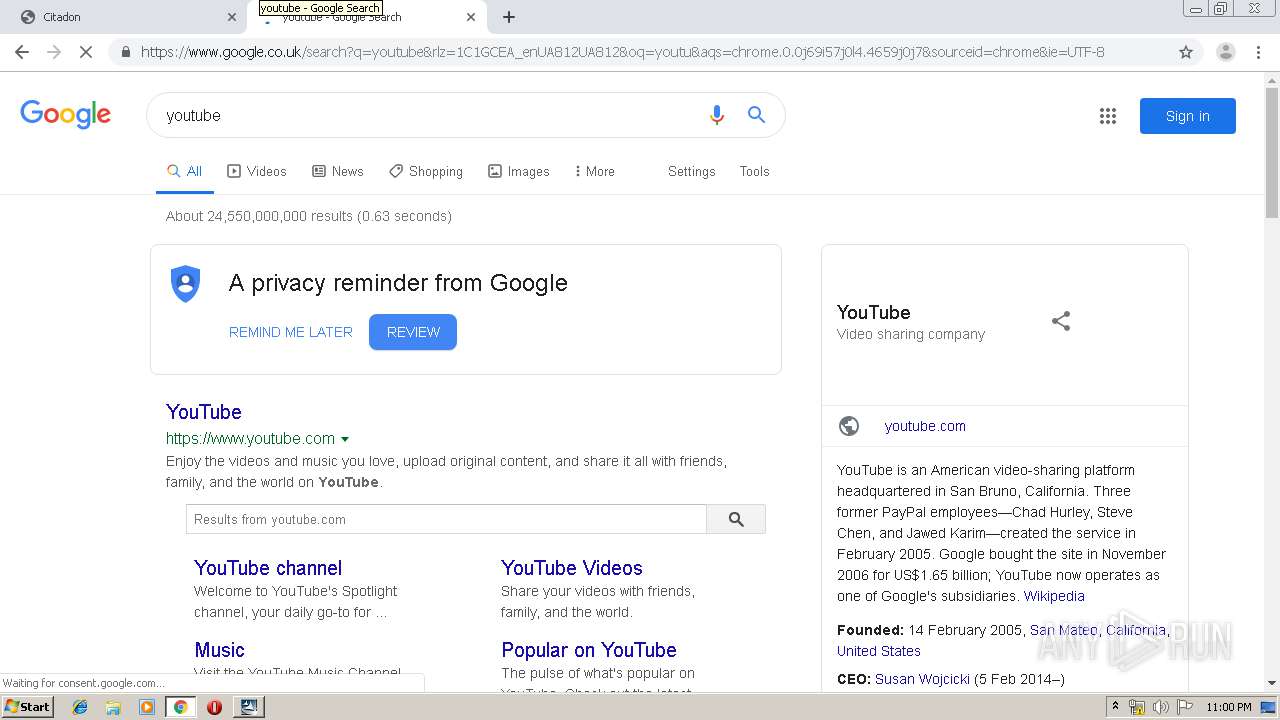Viewport: 1280px width, 720px height.
Task: Select the All results tab
Action: (x=185, y=171)
